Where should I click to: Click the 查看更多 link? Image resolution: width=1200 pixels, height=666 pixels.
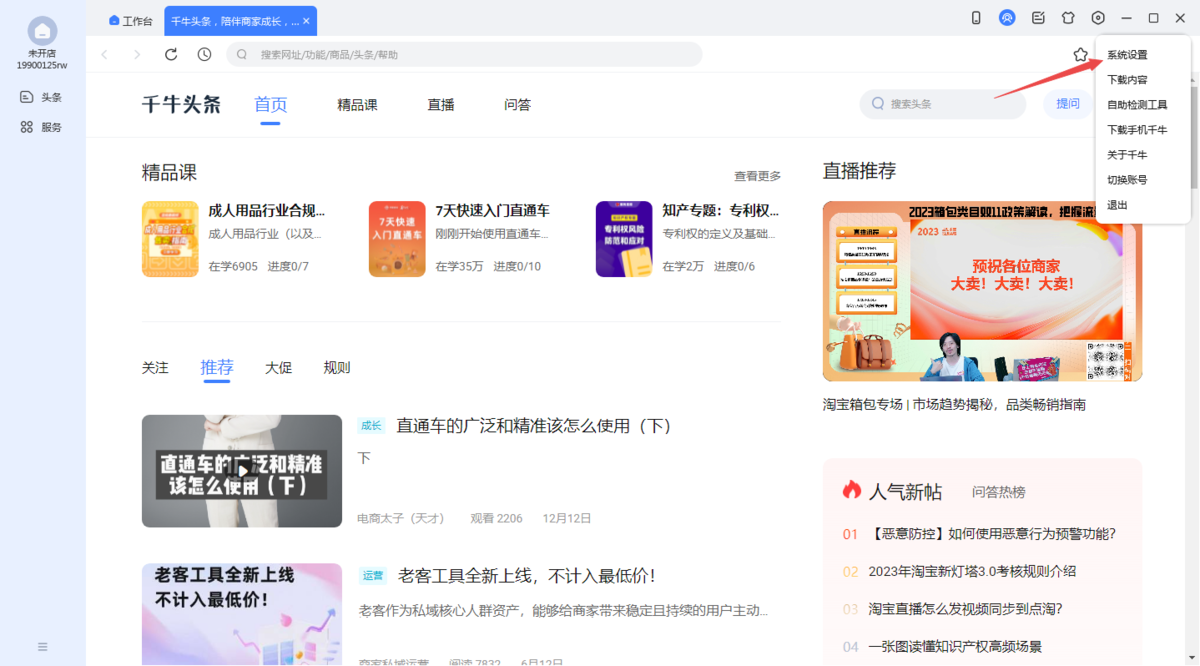click(757, 176)
